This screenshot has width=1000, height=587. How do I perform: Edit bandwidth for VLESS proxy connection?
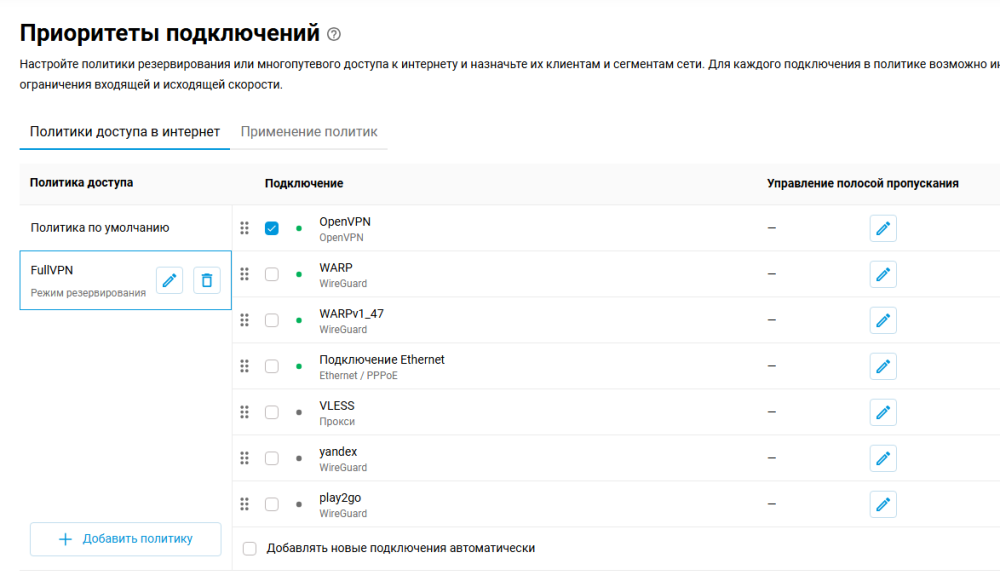883,412
